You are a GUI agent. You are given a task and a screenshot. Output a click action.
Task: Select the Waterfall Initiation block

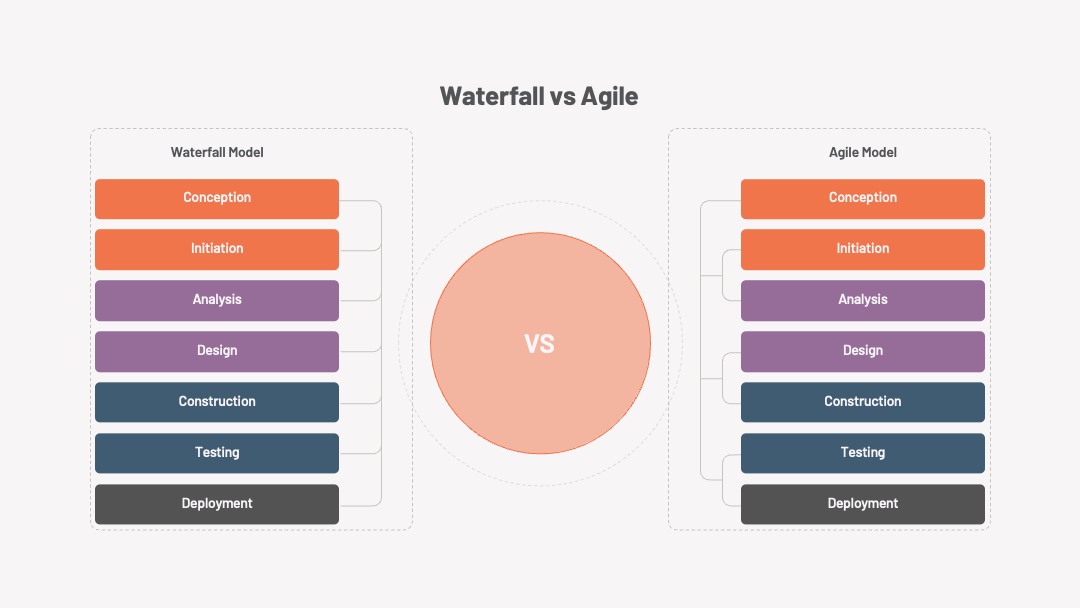(x=217, y=249)
